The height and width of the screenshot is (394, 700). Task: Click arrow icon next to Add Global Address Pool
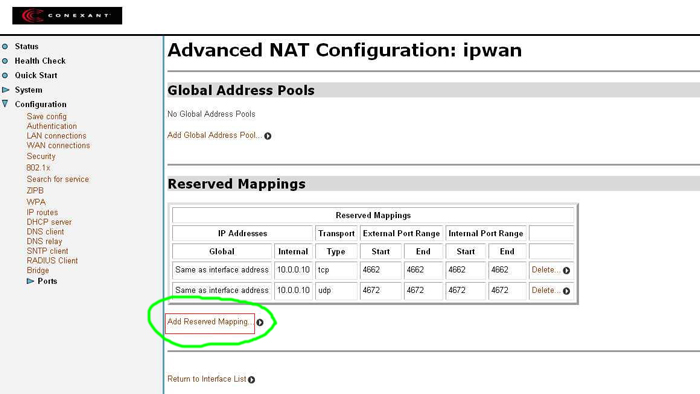click(x=267, y=136)
